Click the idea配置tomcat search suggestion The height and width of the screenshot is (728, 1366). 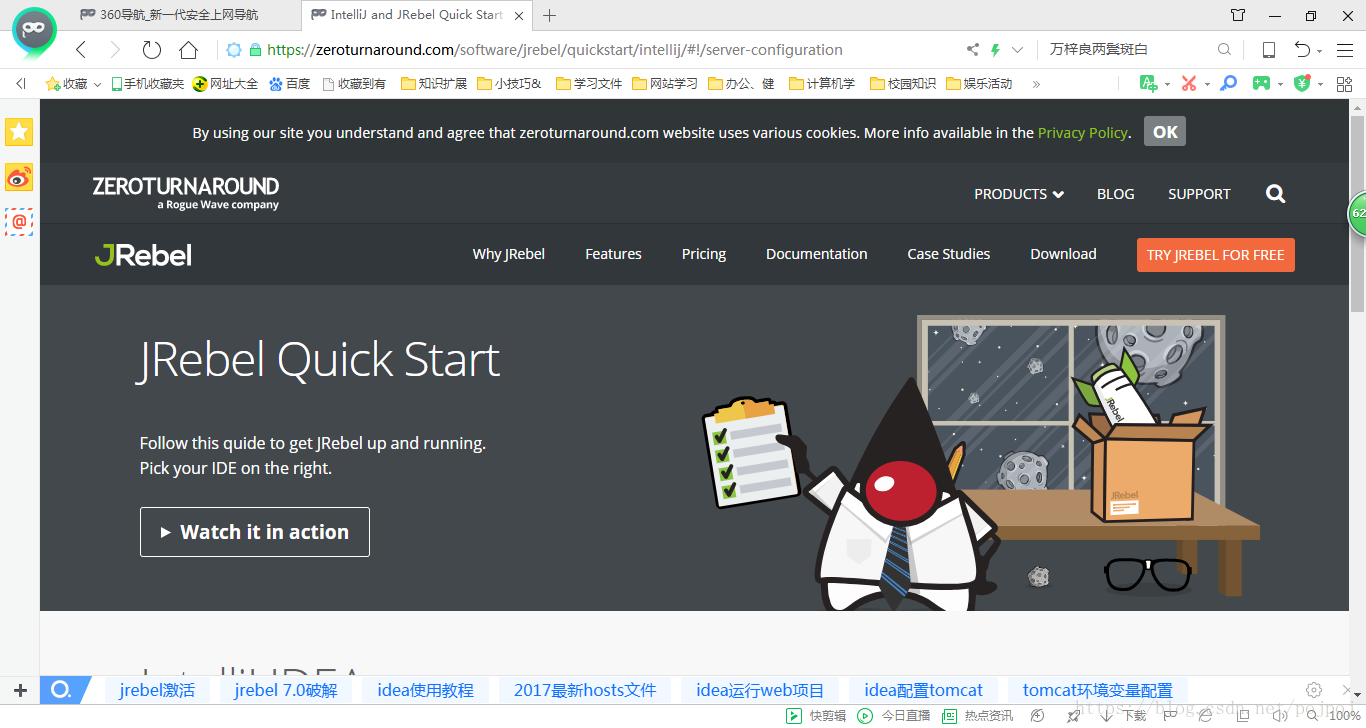[x=924, y=690]
